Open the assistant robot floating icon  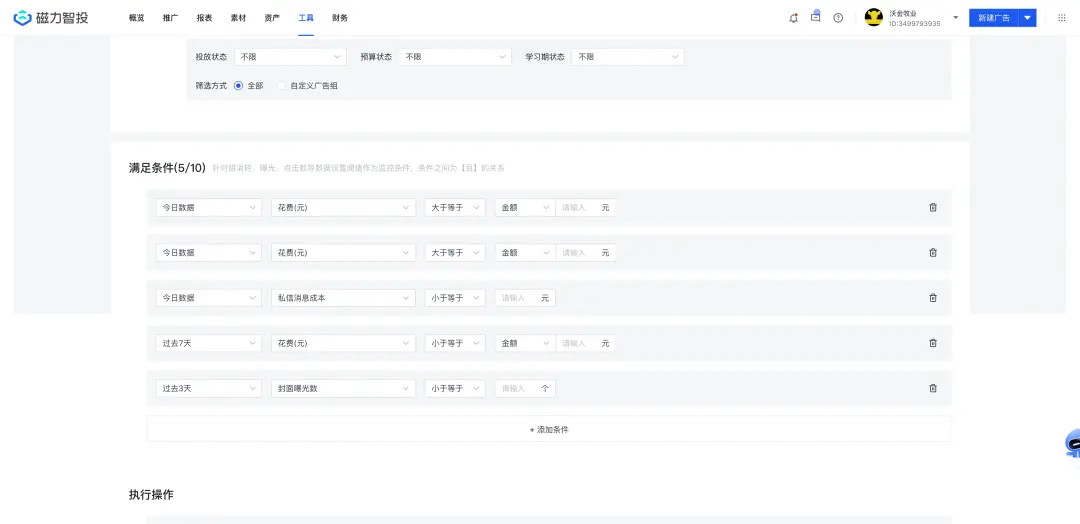point(1072,443)
